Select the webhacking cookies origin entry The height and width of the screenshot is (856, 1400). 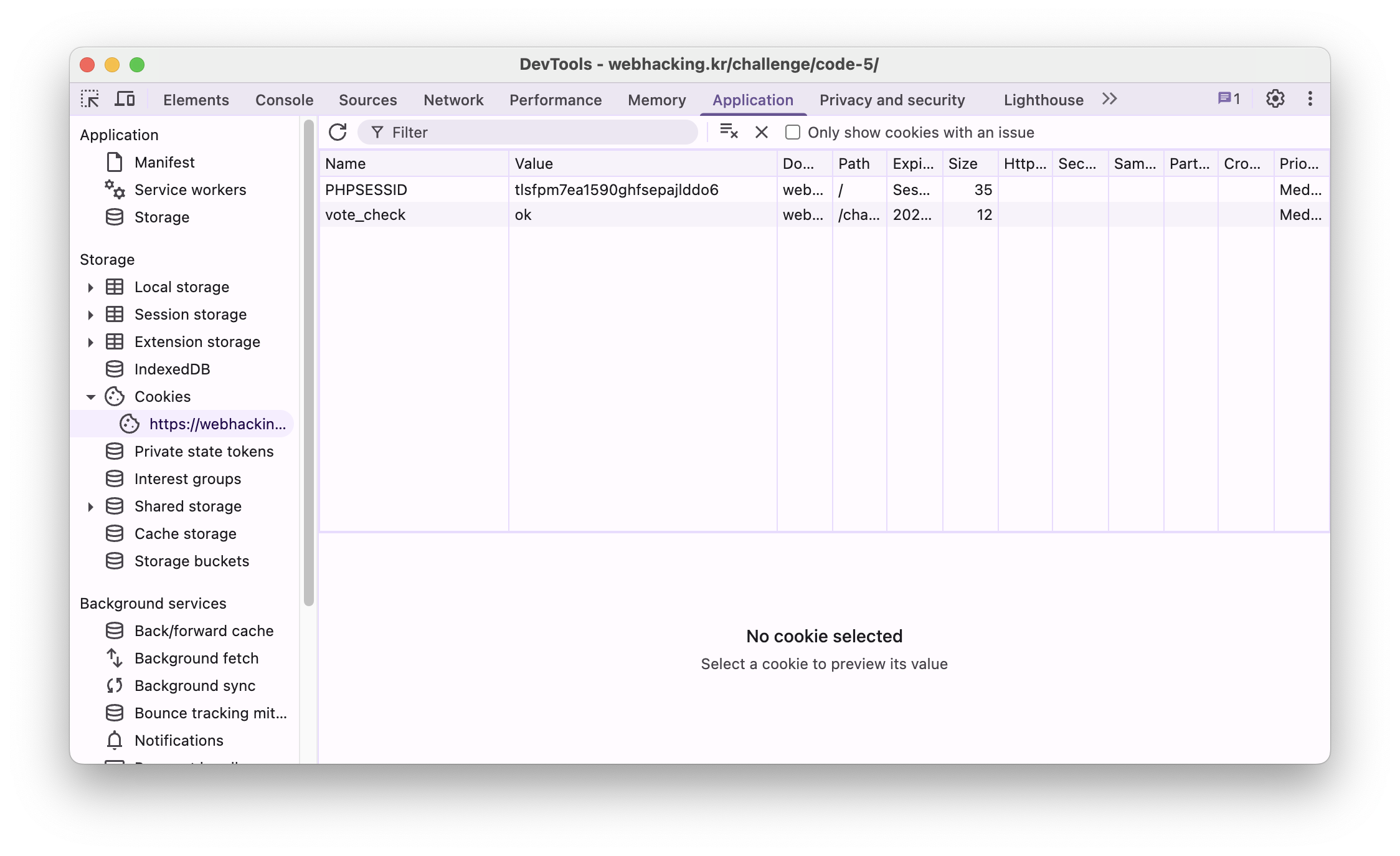point(217,424)
